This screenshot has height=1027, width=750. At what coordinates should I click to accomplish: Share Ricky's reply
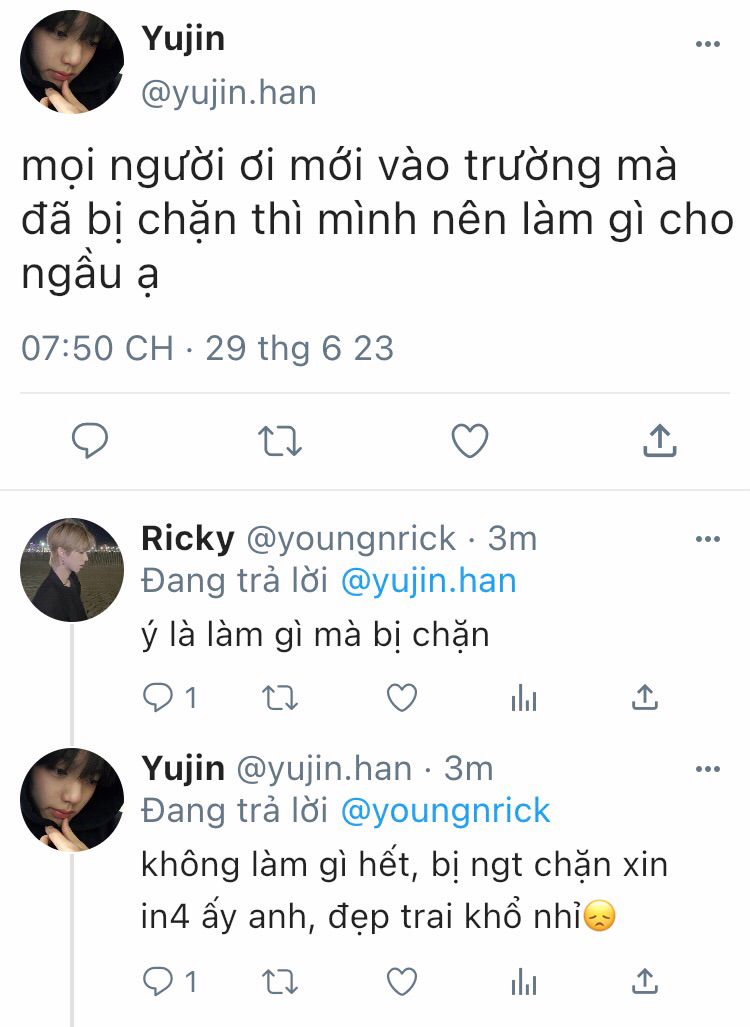tap(645, 698)
